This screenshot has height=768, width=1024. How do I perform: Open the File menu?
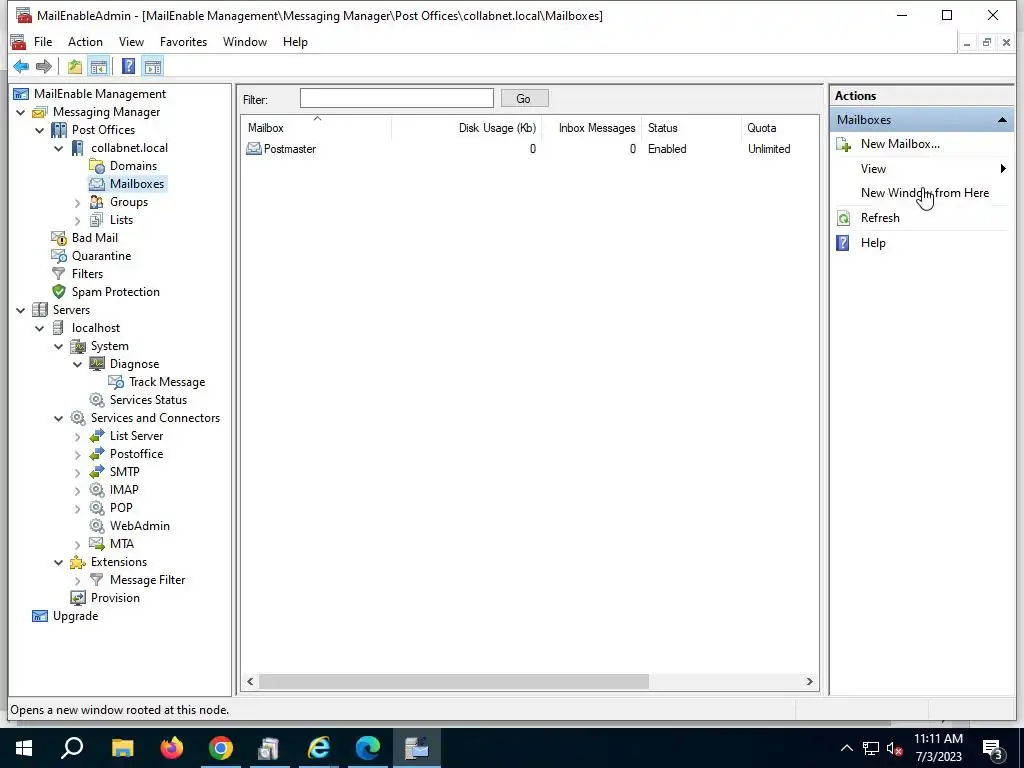click(43, 42)
